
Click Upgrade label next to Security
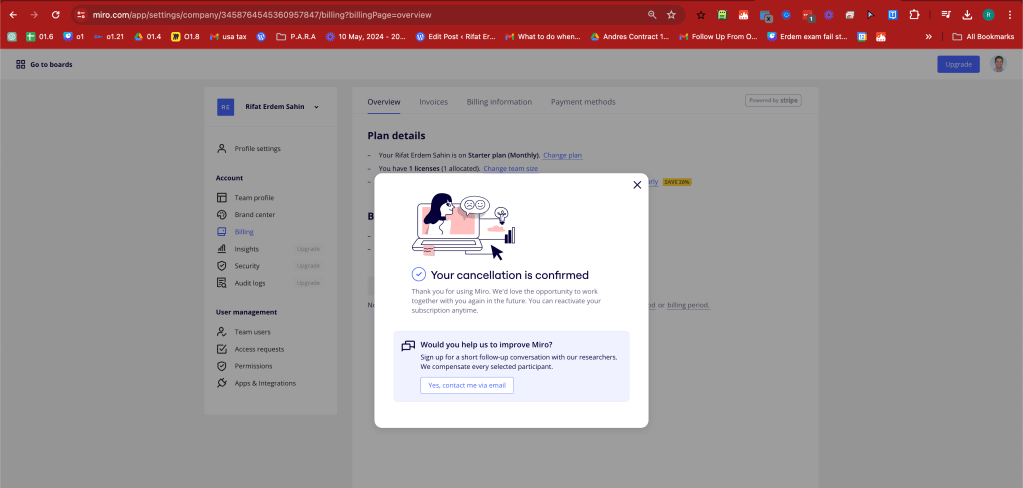click(308, 266)
